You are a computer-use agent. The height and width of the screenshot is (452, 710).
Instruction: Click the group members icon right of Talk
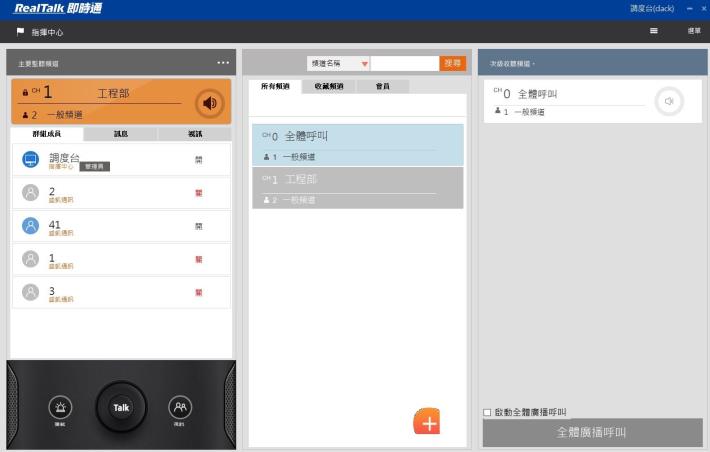180,407
